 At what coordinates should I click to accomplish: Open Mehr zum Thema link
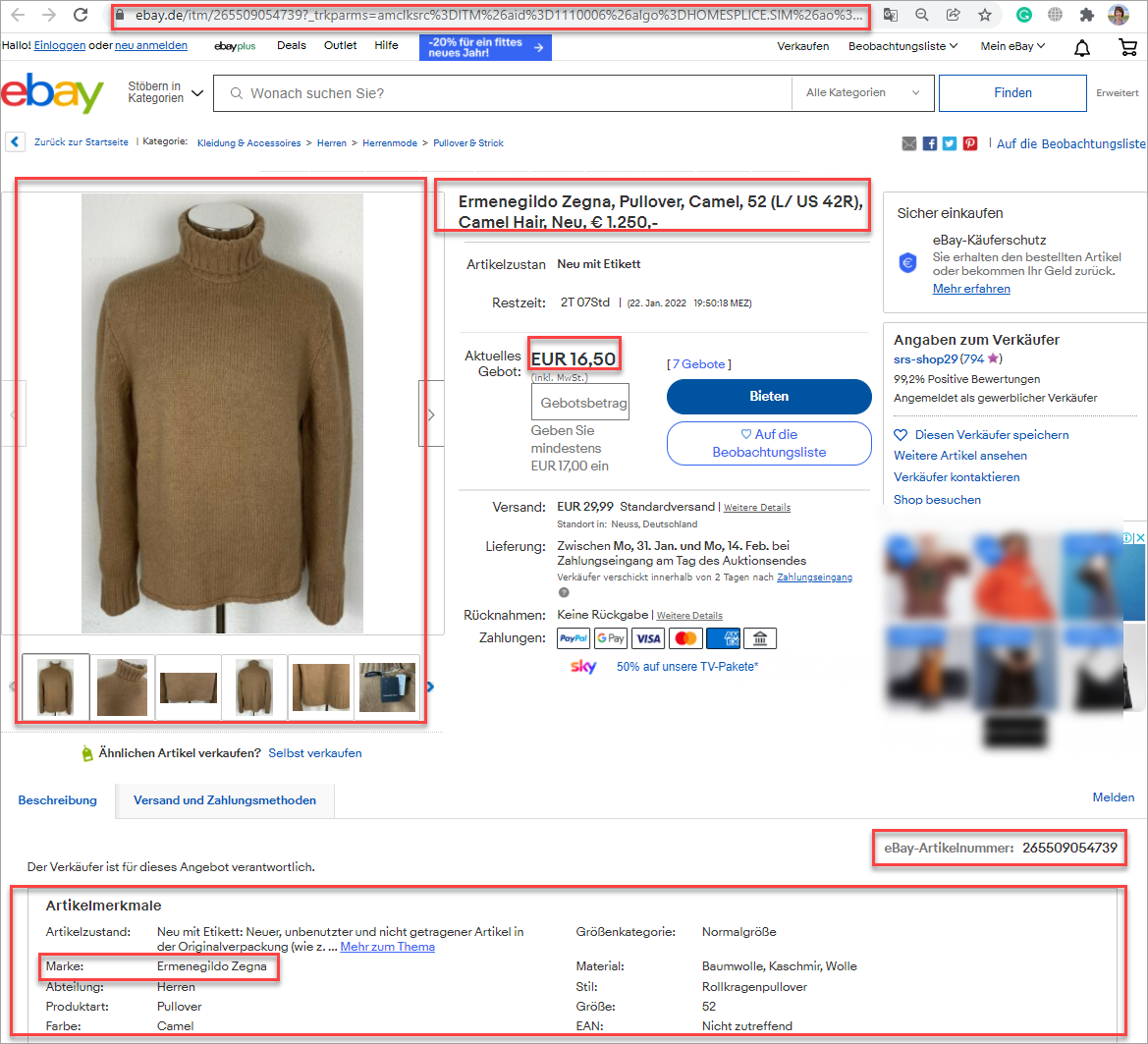[x=387, y=947]
